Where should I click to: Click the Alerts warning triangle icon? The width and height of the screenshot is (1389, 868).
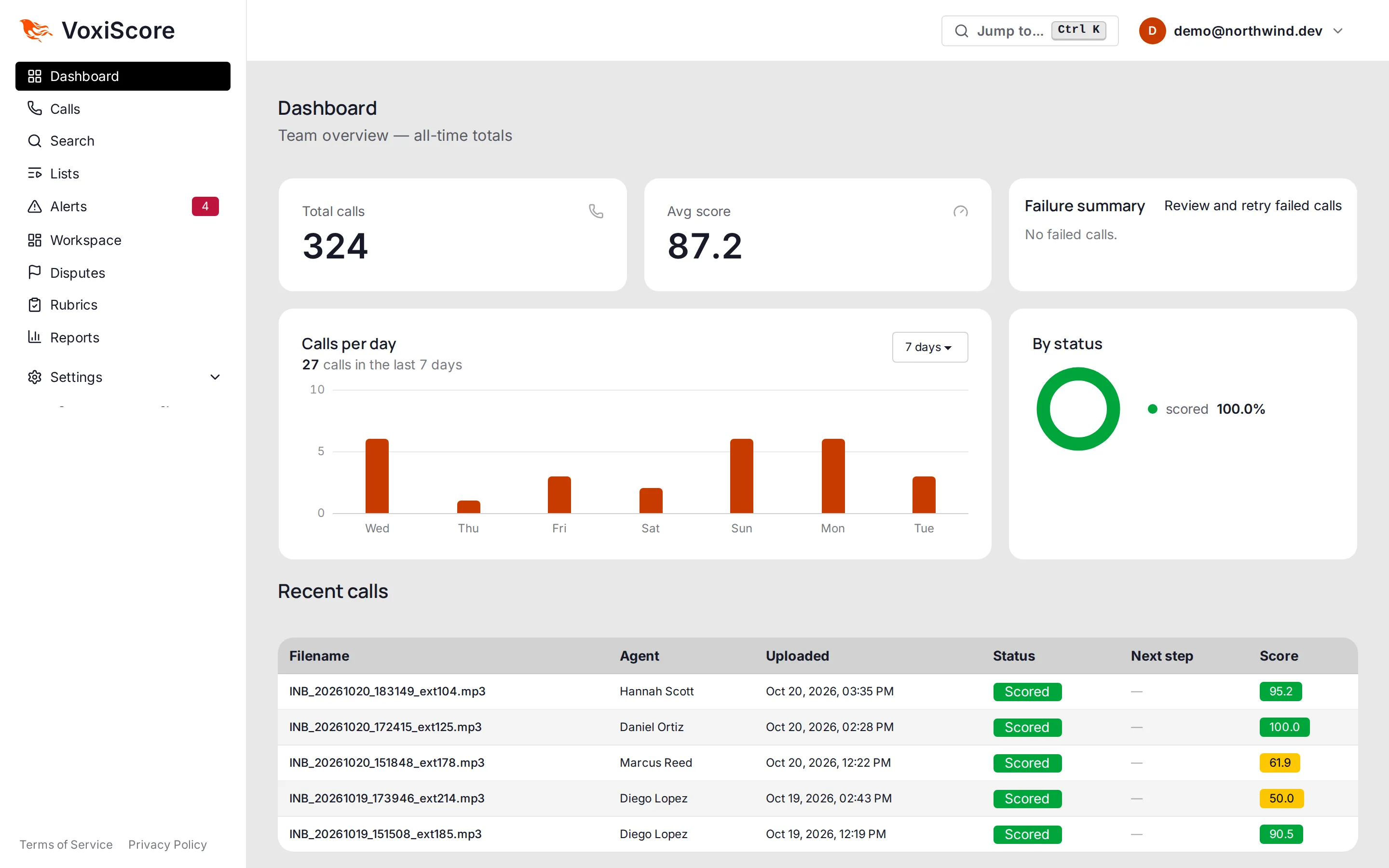tap(34, 206)
